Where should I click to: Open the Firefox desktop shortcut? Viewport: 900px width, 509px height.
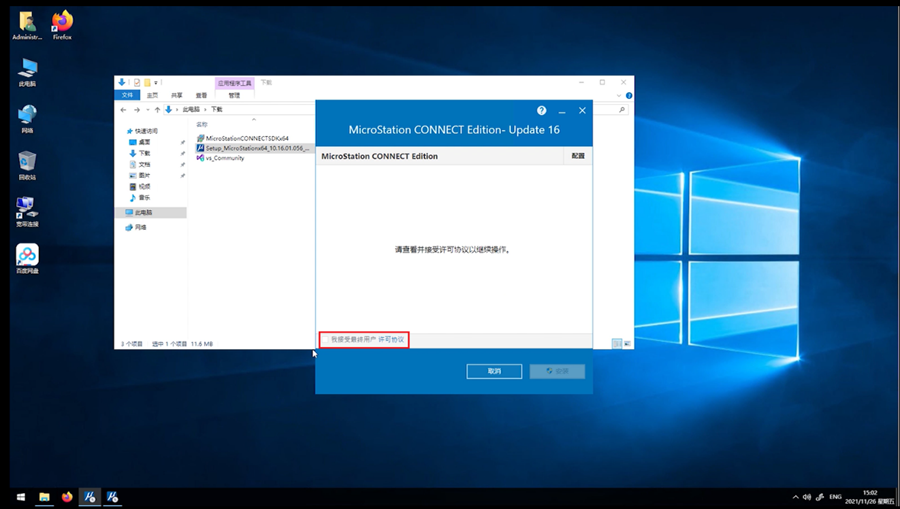(x=62, y=26)
